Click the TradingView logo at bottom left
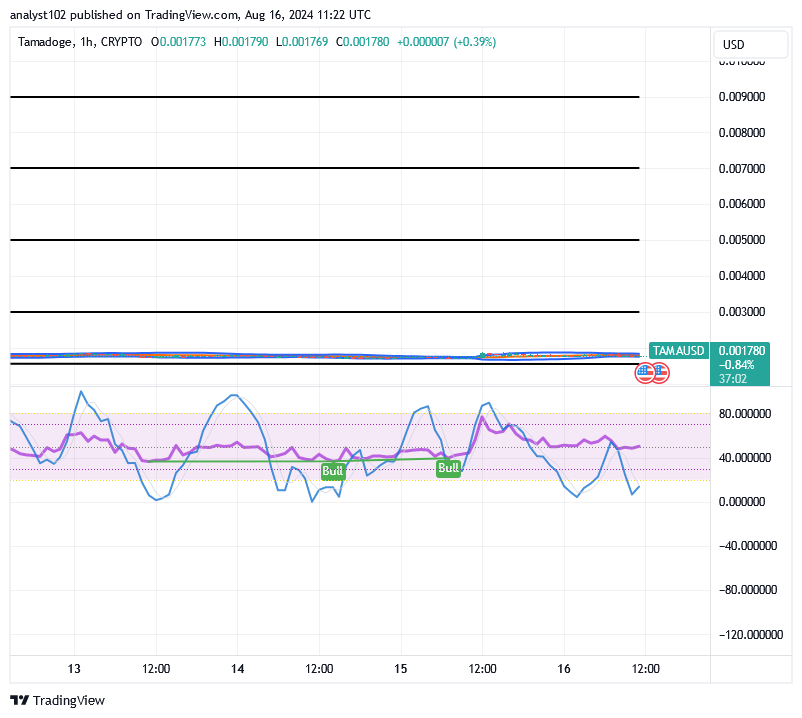The width and height of the screenshot is (802, 718). point(57,700)
